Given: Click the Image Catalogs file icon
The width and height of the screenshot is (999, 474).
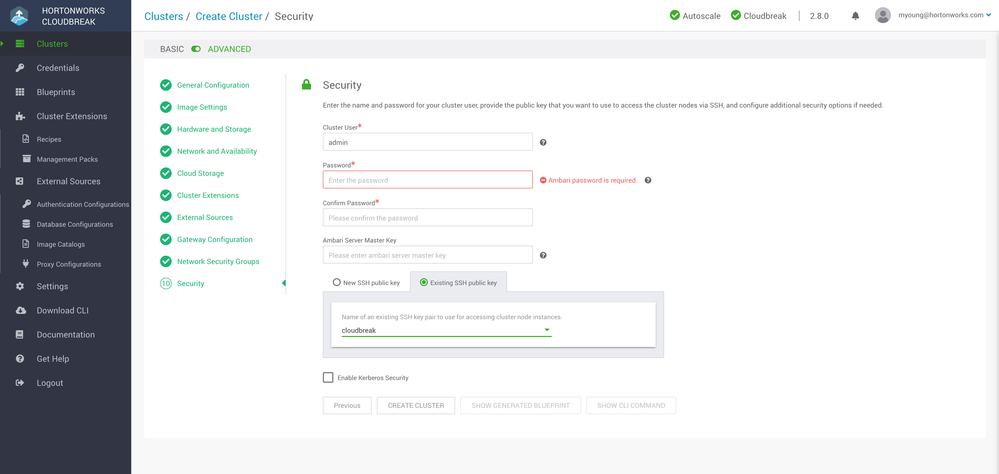Looking at the screenshot, I should pyautogui.click(x=26, y=244).
